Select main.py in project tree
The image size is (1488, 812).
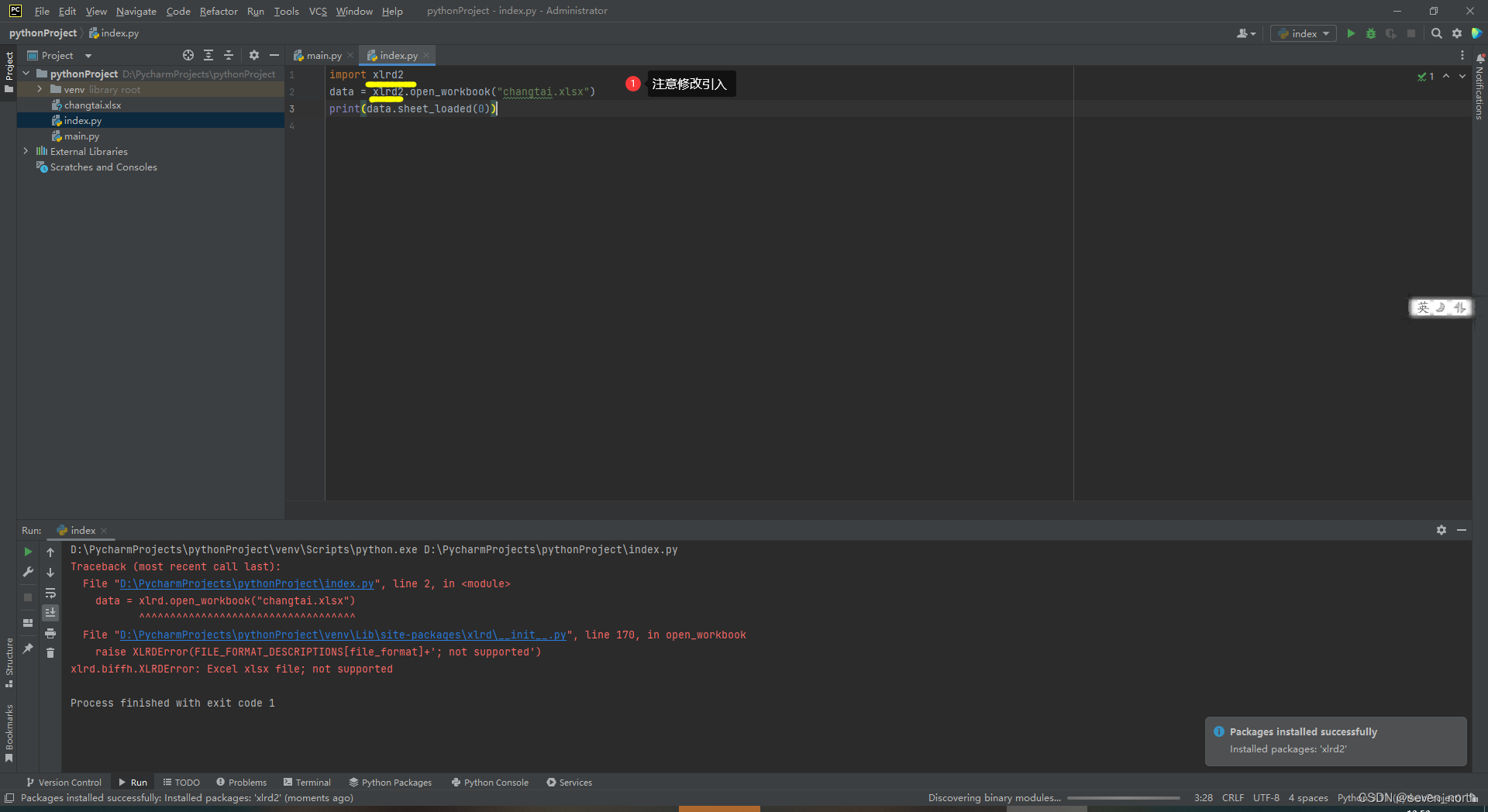coord(81,136)
